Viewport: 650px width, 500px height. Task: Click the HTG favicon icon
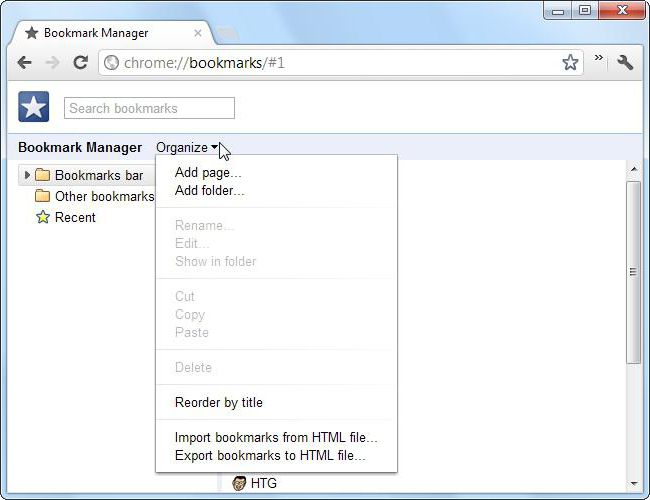point(239,483)
